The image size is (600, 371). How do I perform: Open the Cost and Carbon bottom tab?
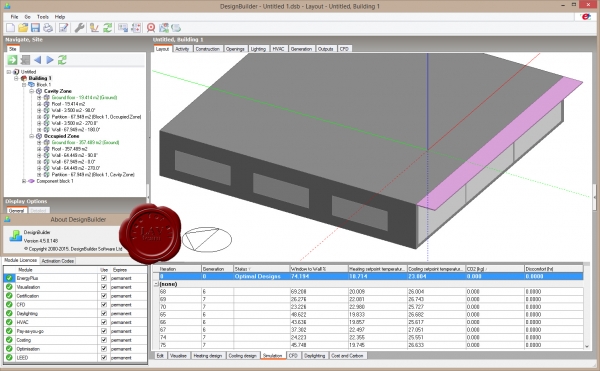click(347, 356)
